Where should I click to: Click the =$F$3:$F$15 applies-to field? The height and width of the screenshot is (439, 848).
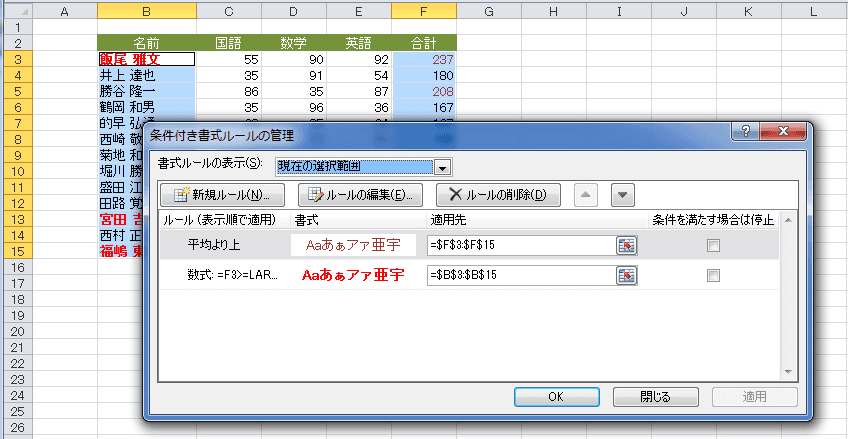520,245
